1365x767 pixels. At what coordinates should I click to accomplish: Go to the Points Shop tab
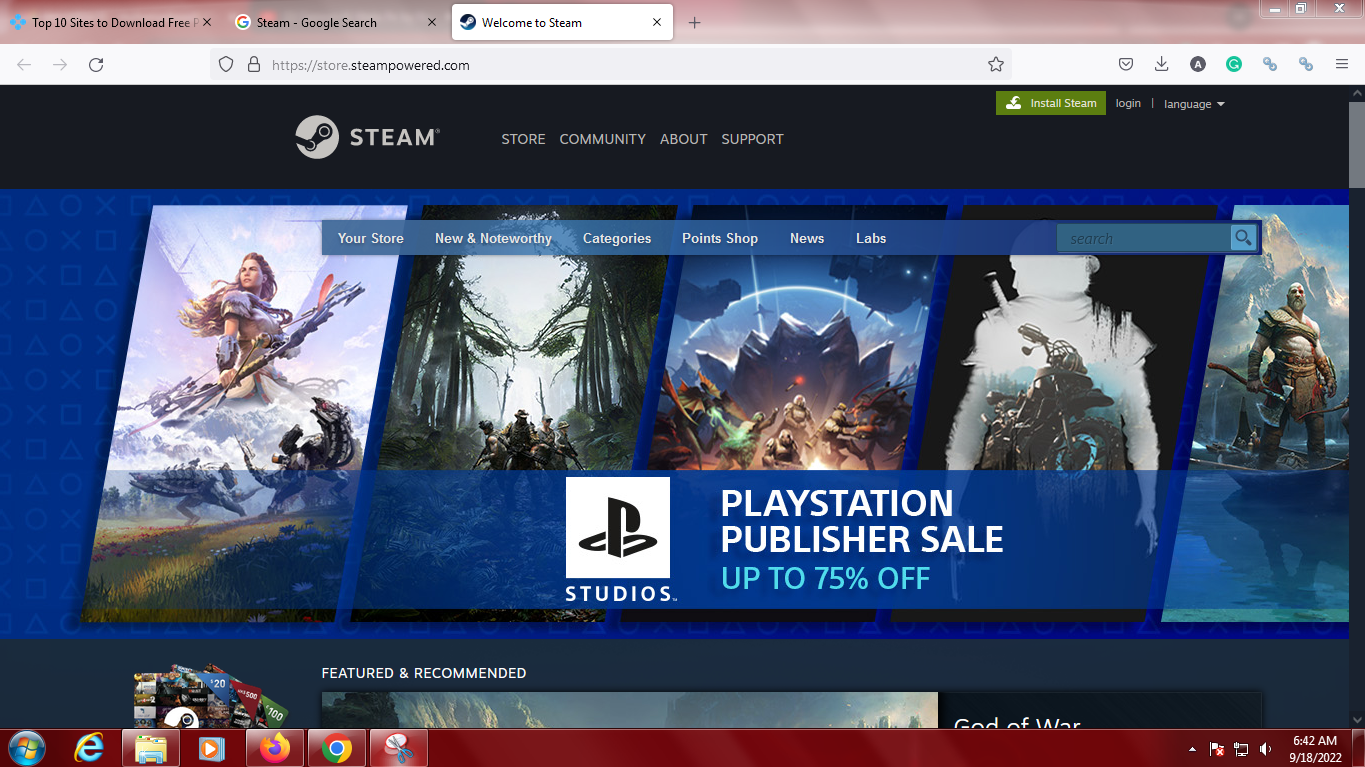[x=720, y=238]
